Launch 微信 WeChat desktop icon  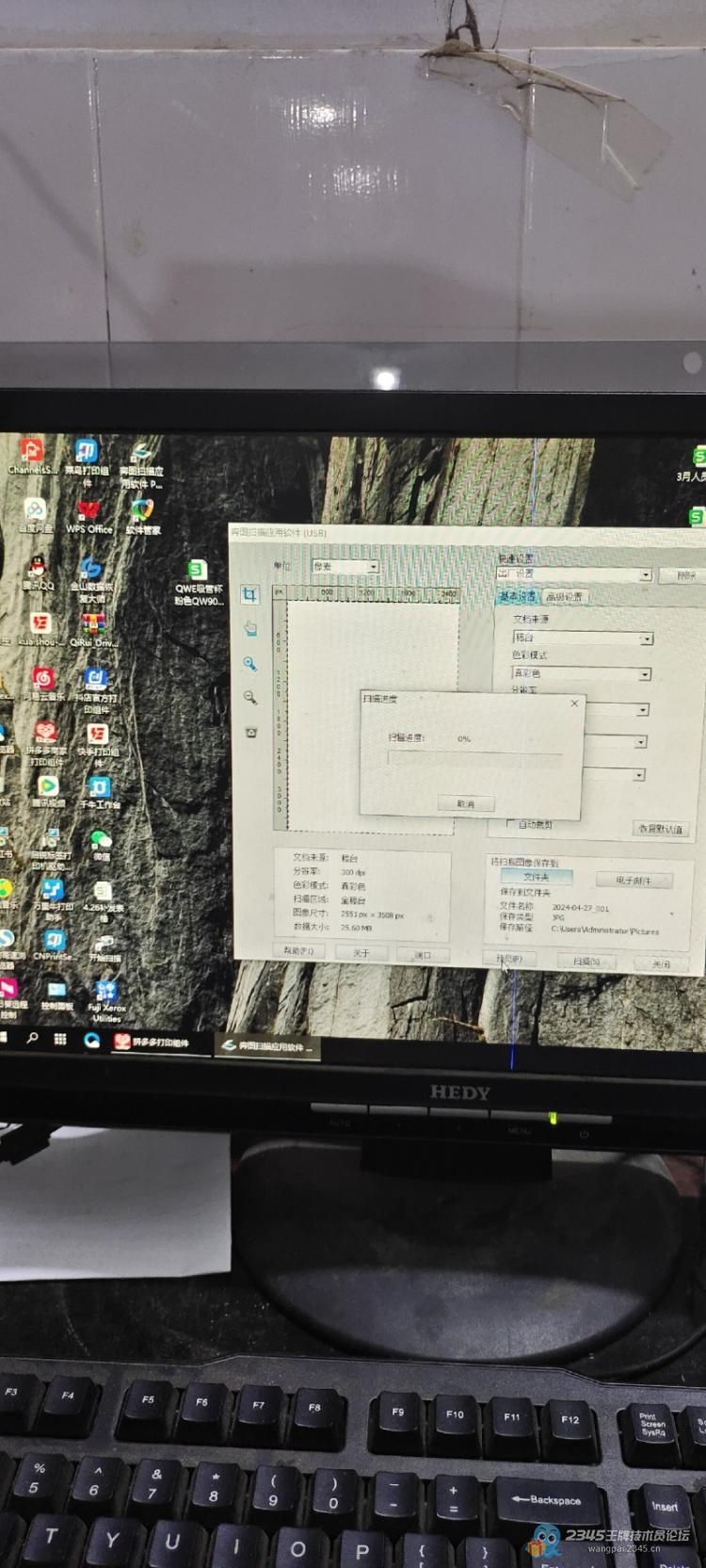(x=101, y=845)
